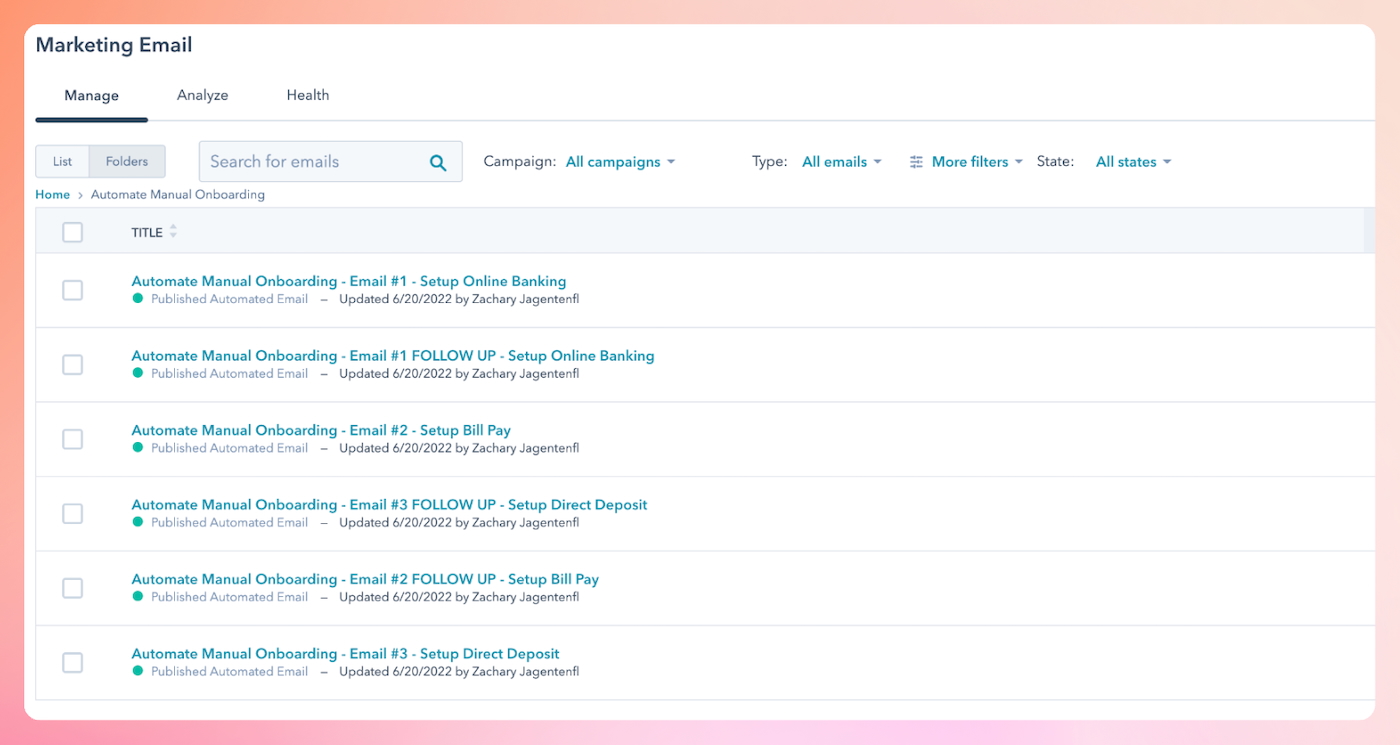Open Email #3 FOLLOW UP - Setup Direct Deposit
Screen dimensions: 1400x745
click(x=389, y=505)
